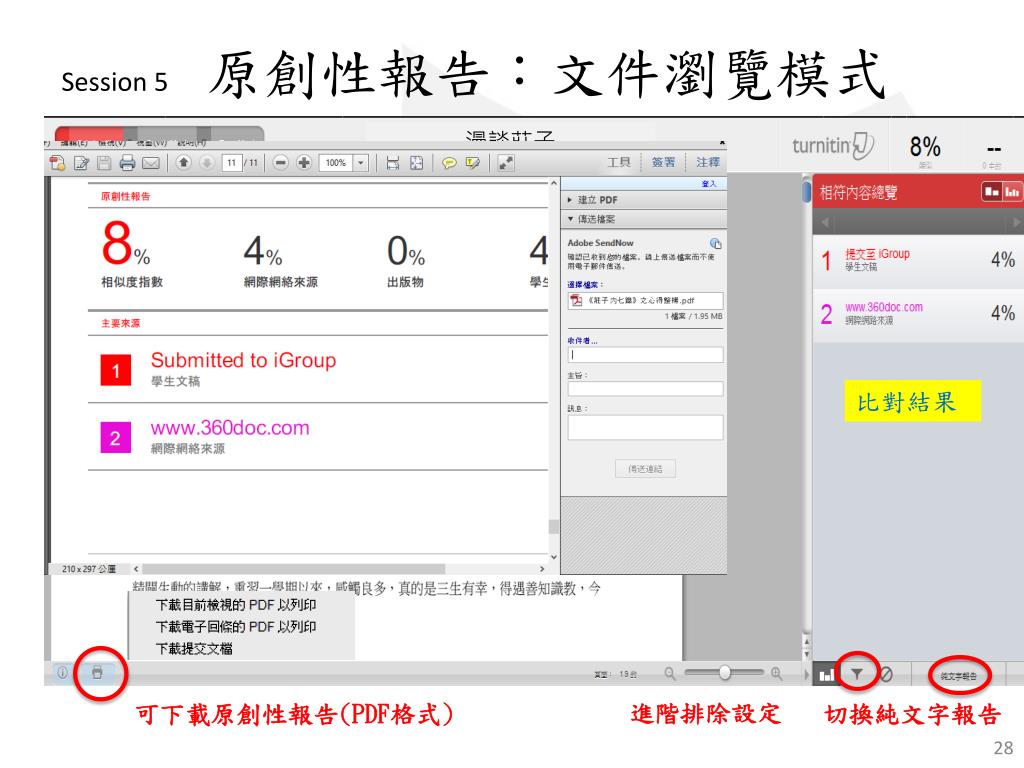Viewport: 1024px width, 768px height.
Task: Click the 收件者 recipient input field
Action: (x=645, y=355)
